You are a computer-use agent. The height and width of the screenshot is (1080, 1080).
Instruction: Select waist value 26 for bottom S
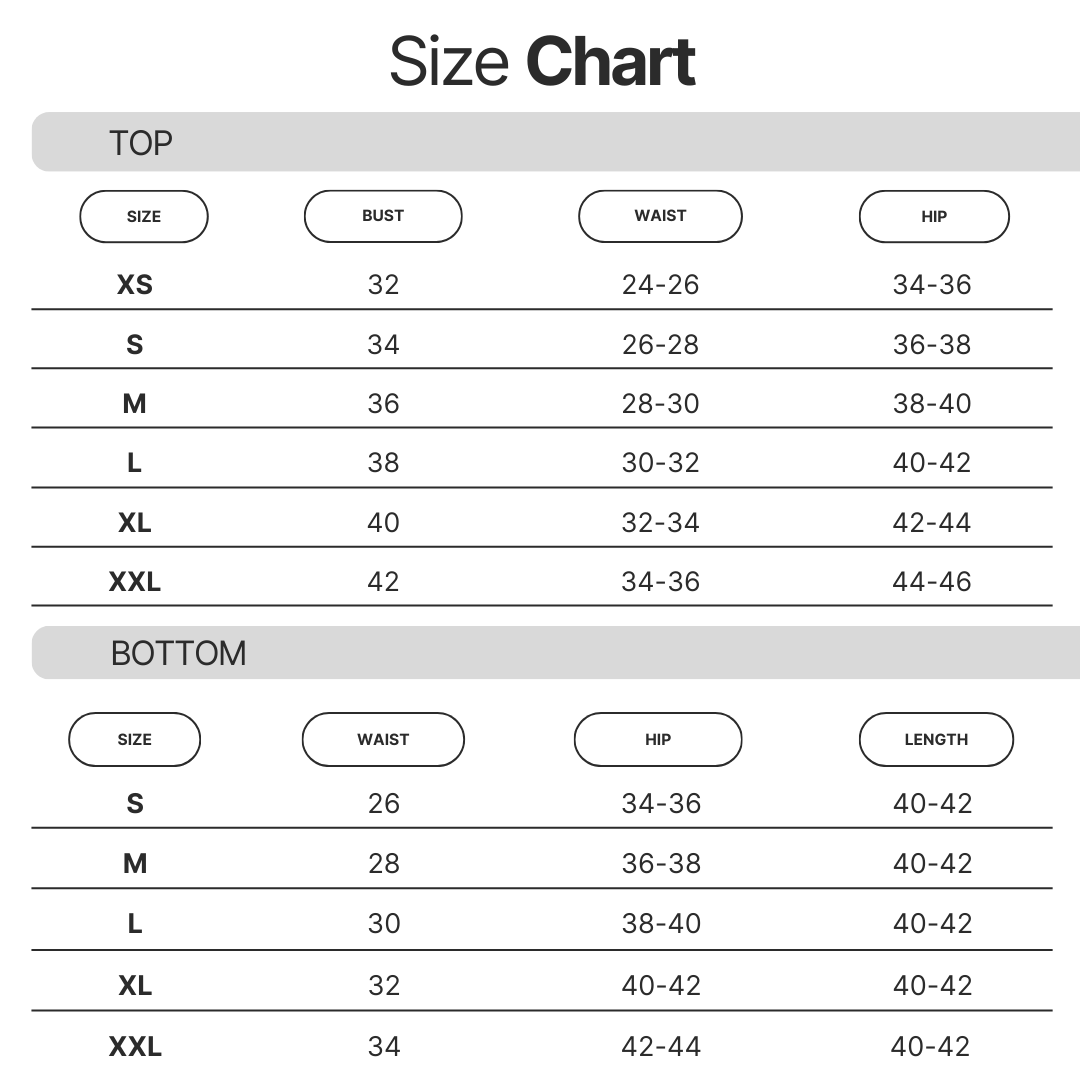pos(383,804)
